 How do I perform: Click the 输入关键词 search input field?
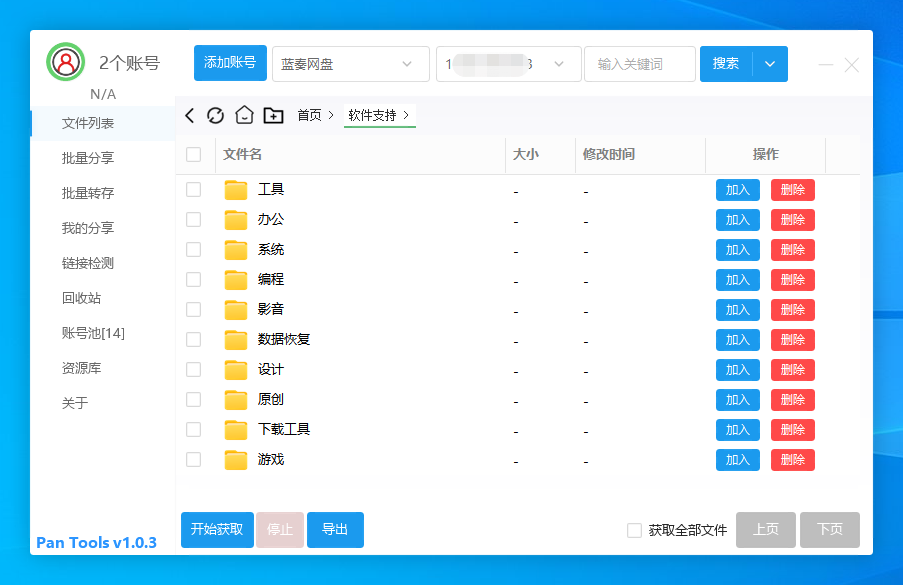pyautogui.click(x=640, y=63)
